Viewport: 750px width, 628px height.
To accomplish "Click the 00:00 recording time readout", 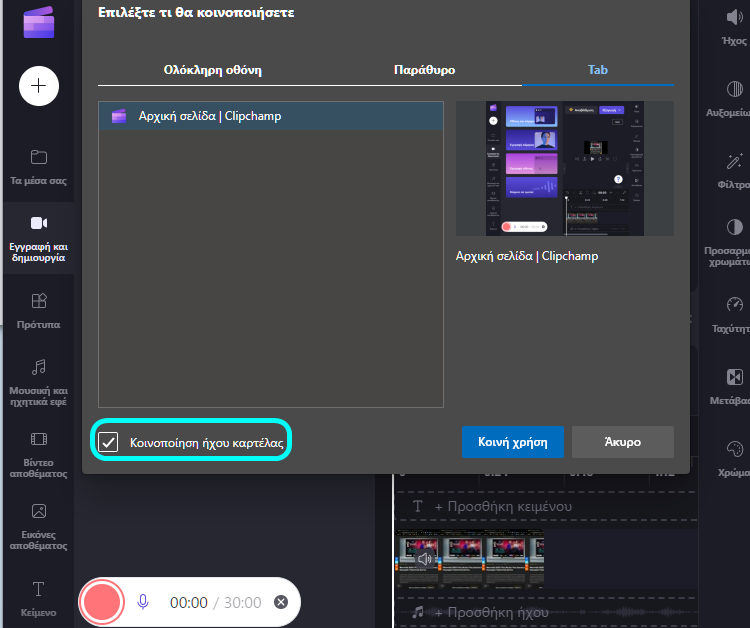I will click(188, 603).
